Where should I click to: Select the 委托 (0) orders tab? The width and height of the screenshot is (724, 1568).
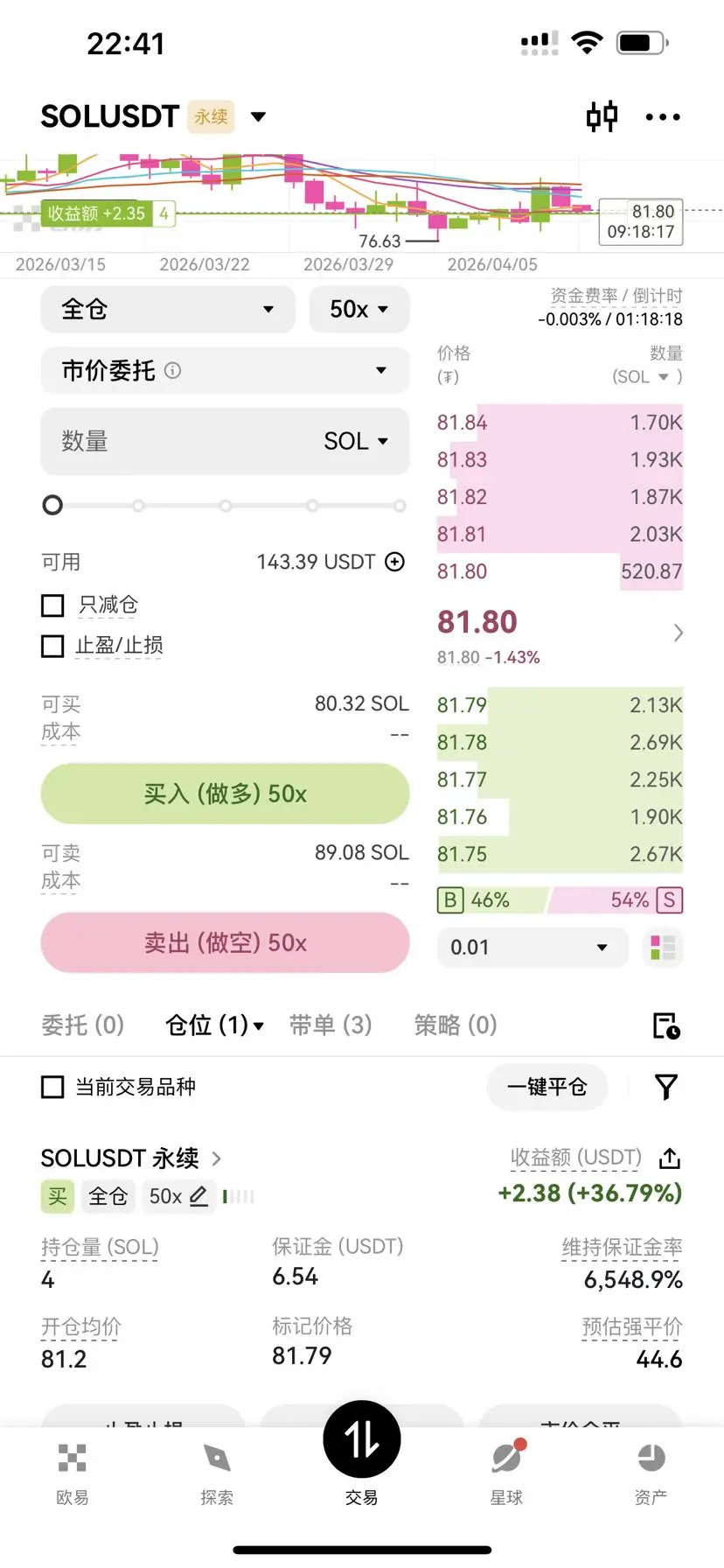83,1025
